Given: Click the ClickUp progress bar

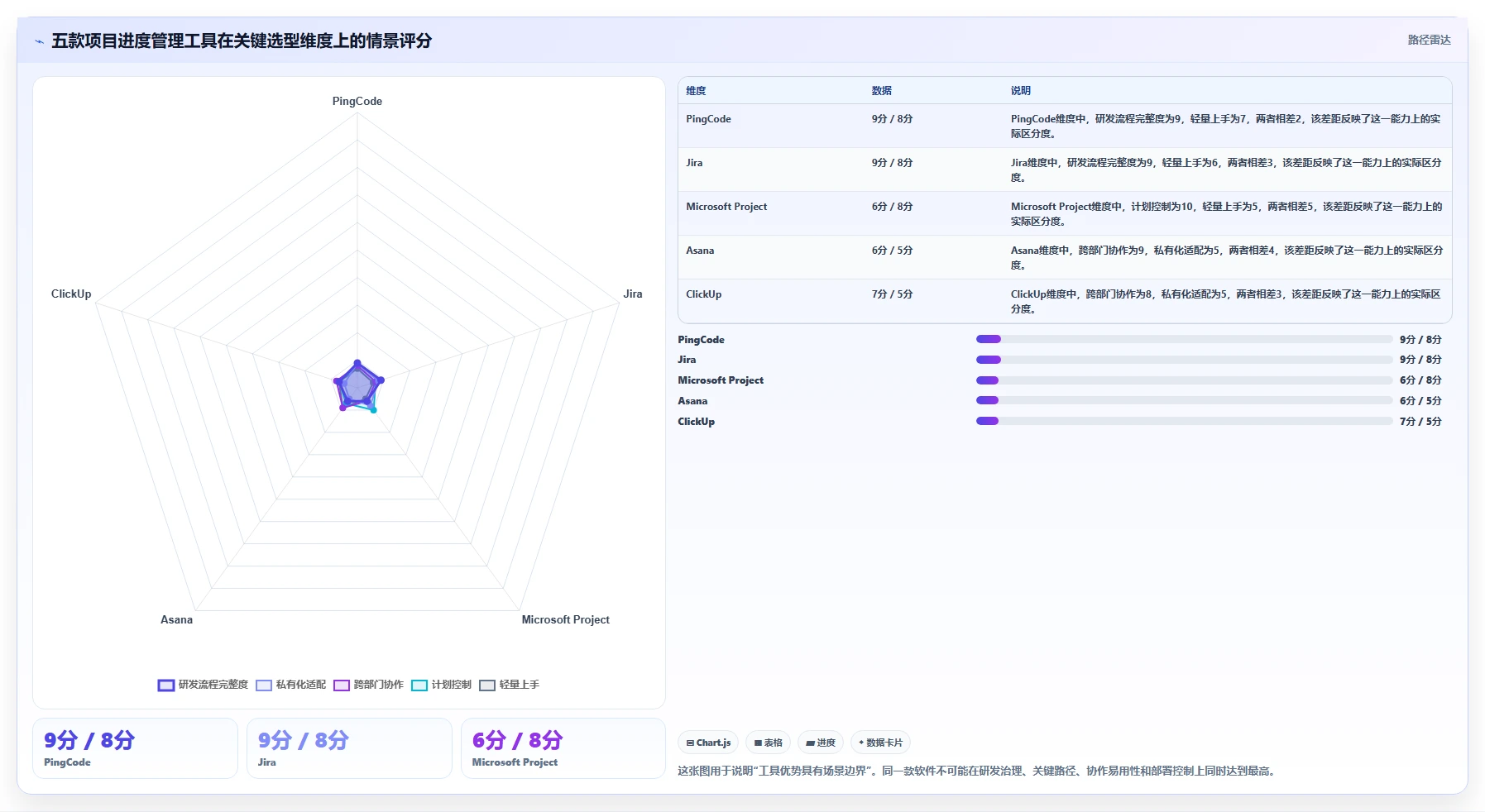Looking at the screenshot, I should [1184, 421].
